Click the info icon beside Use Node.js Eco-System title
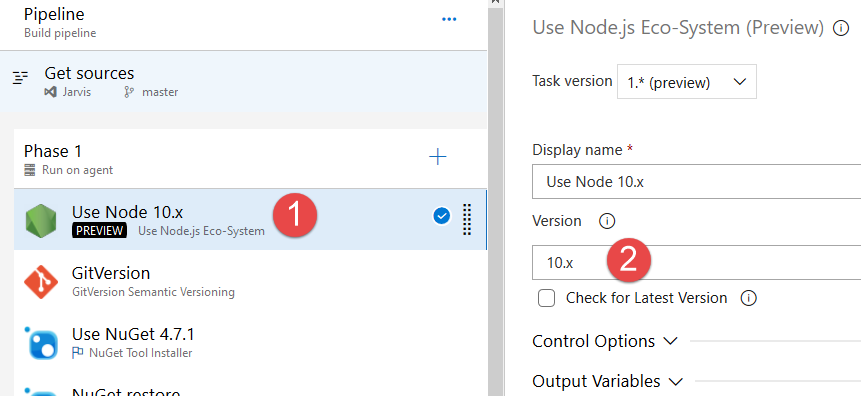The image size is (861, 396). (841, 28)
